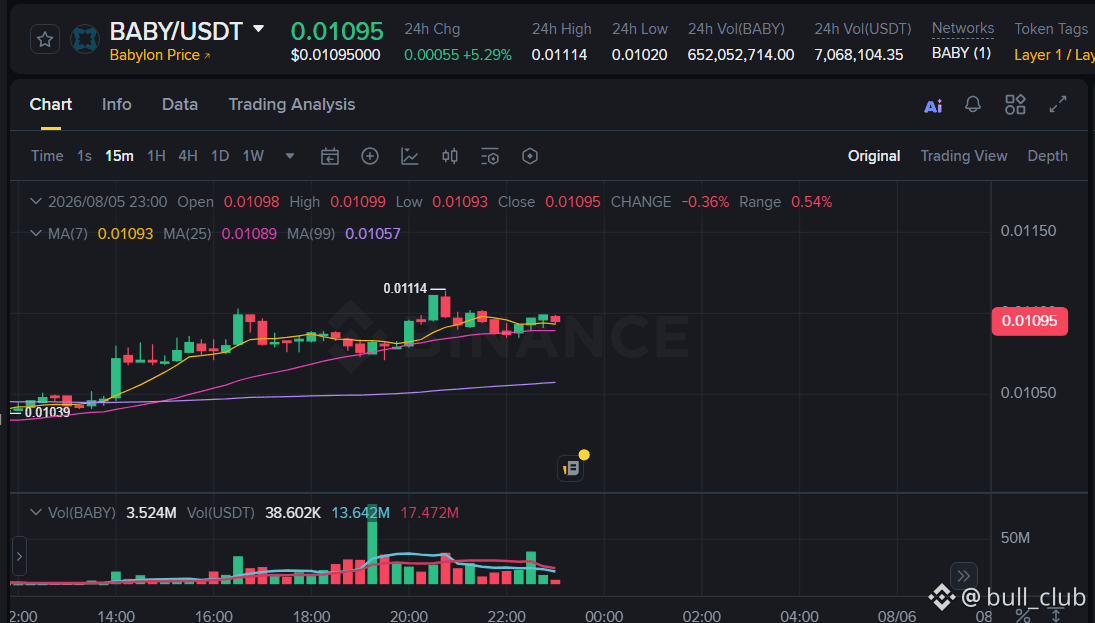This screenshot has width=1095, height=623.
Task: Open more intervals dropdown arrow
Action: tap(290, 156)
